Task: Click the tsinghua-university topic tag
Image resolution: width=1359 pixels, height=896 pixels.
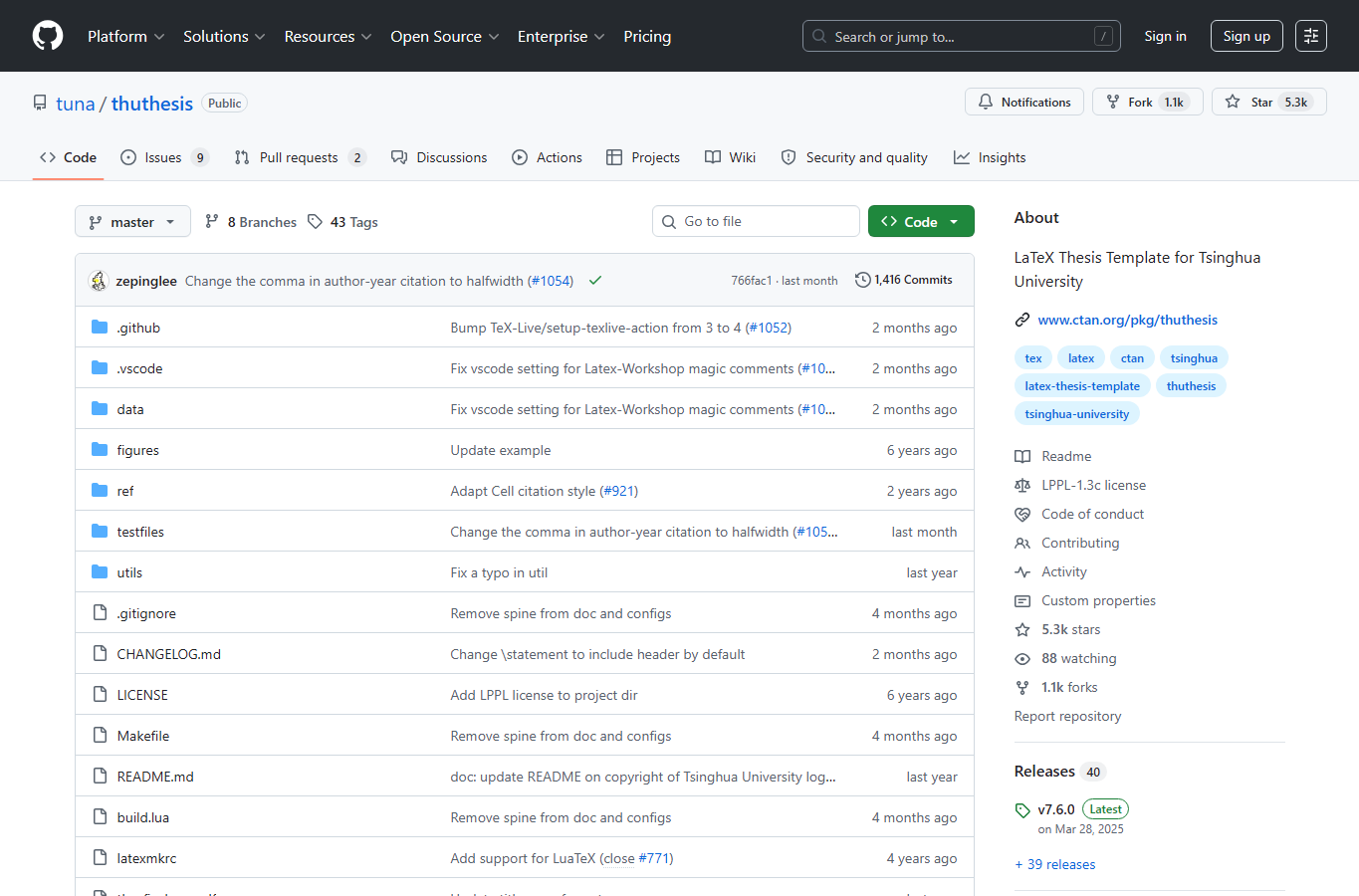Action: 1077,413
